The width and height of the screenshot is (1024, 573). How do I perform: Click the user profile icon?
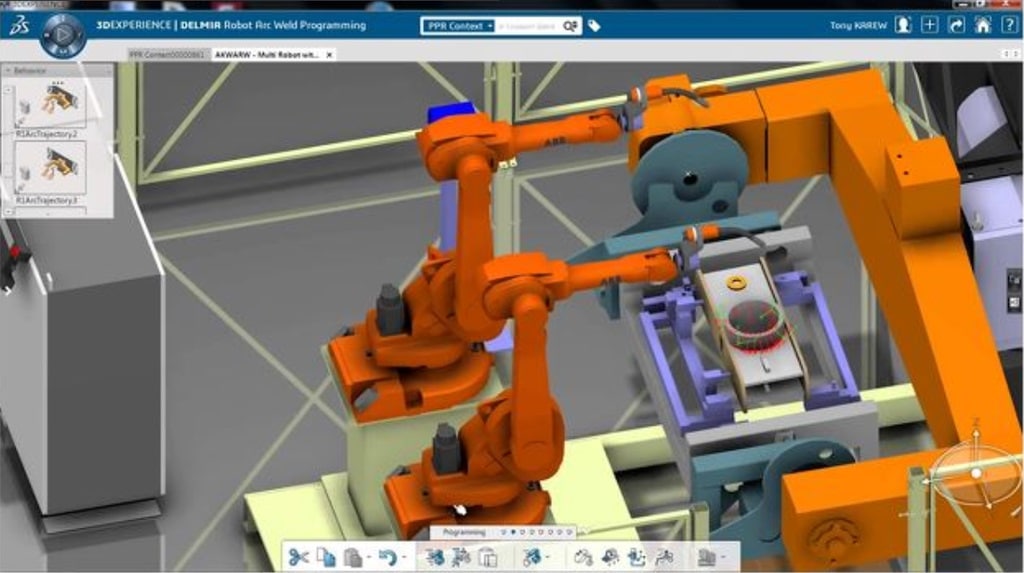904,25
